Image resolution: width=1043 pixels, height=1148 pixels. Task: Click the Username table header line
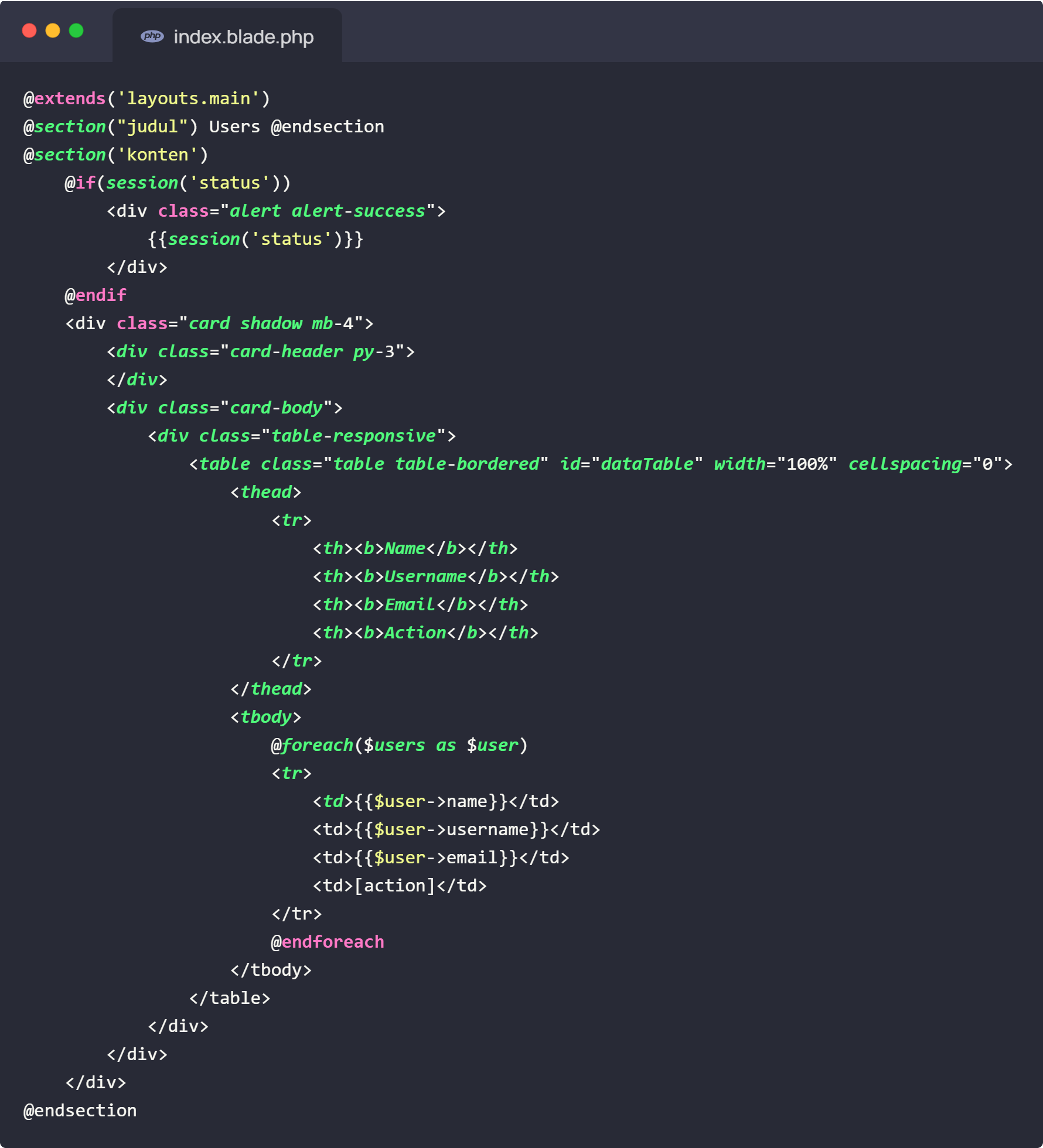pyautogui.click(x=435, y=576)
